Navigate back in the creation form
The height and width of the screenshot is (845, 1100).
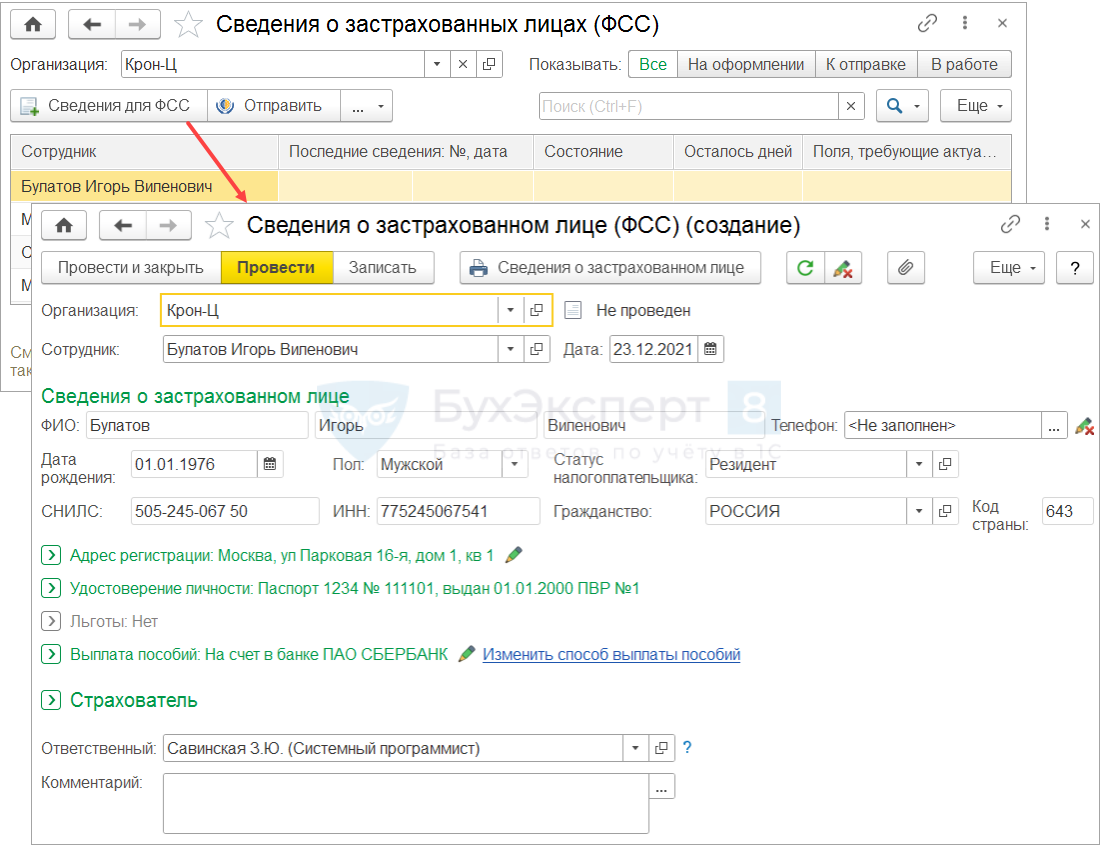coord(123,226)
